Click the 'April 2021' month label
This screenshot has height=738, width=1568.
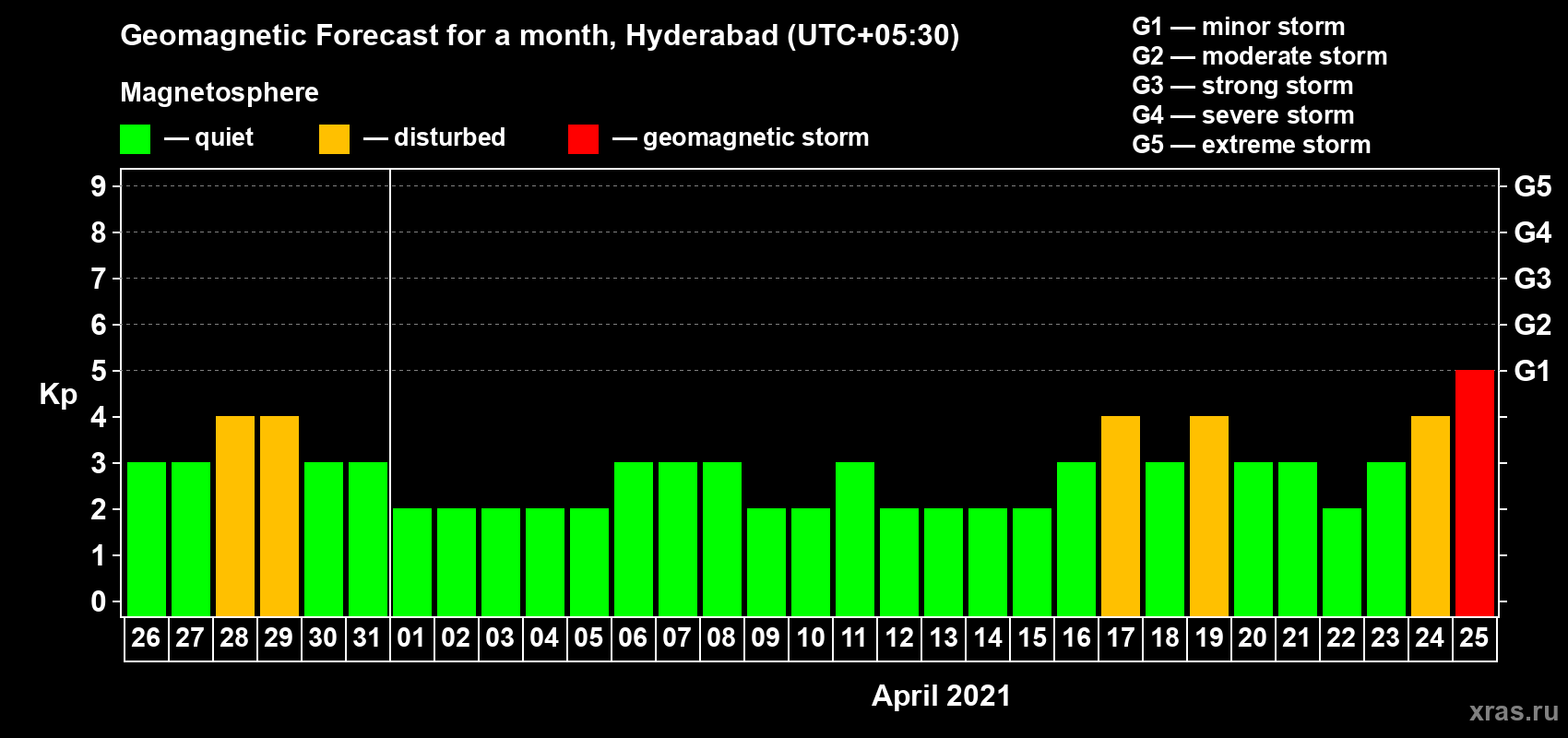941,696
